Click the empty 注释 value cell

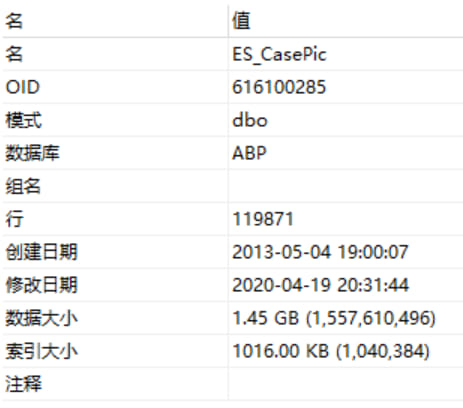(x=346, y=384)
